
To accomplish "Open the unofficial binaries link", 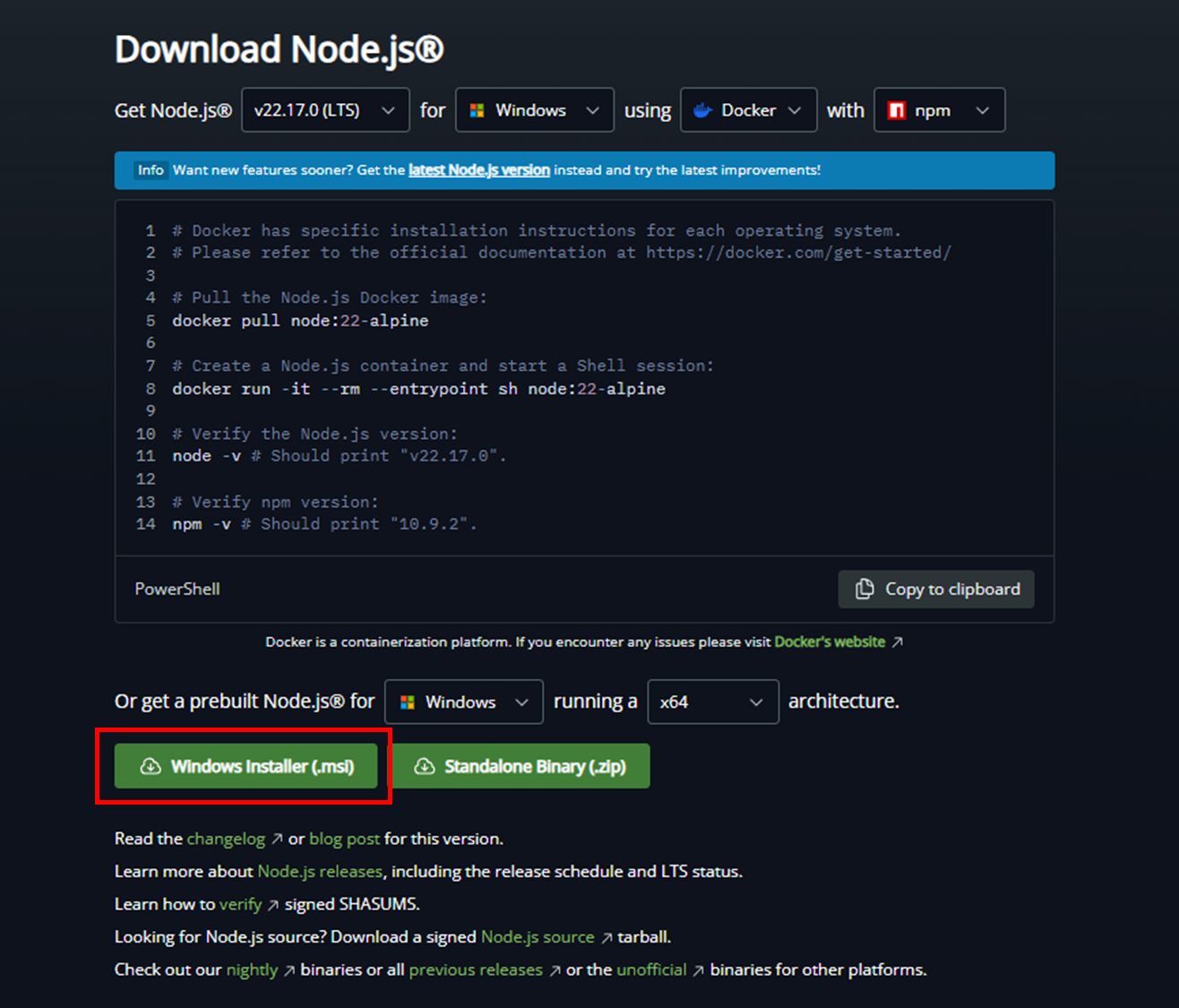I will 651,969.
